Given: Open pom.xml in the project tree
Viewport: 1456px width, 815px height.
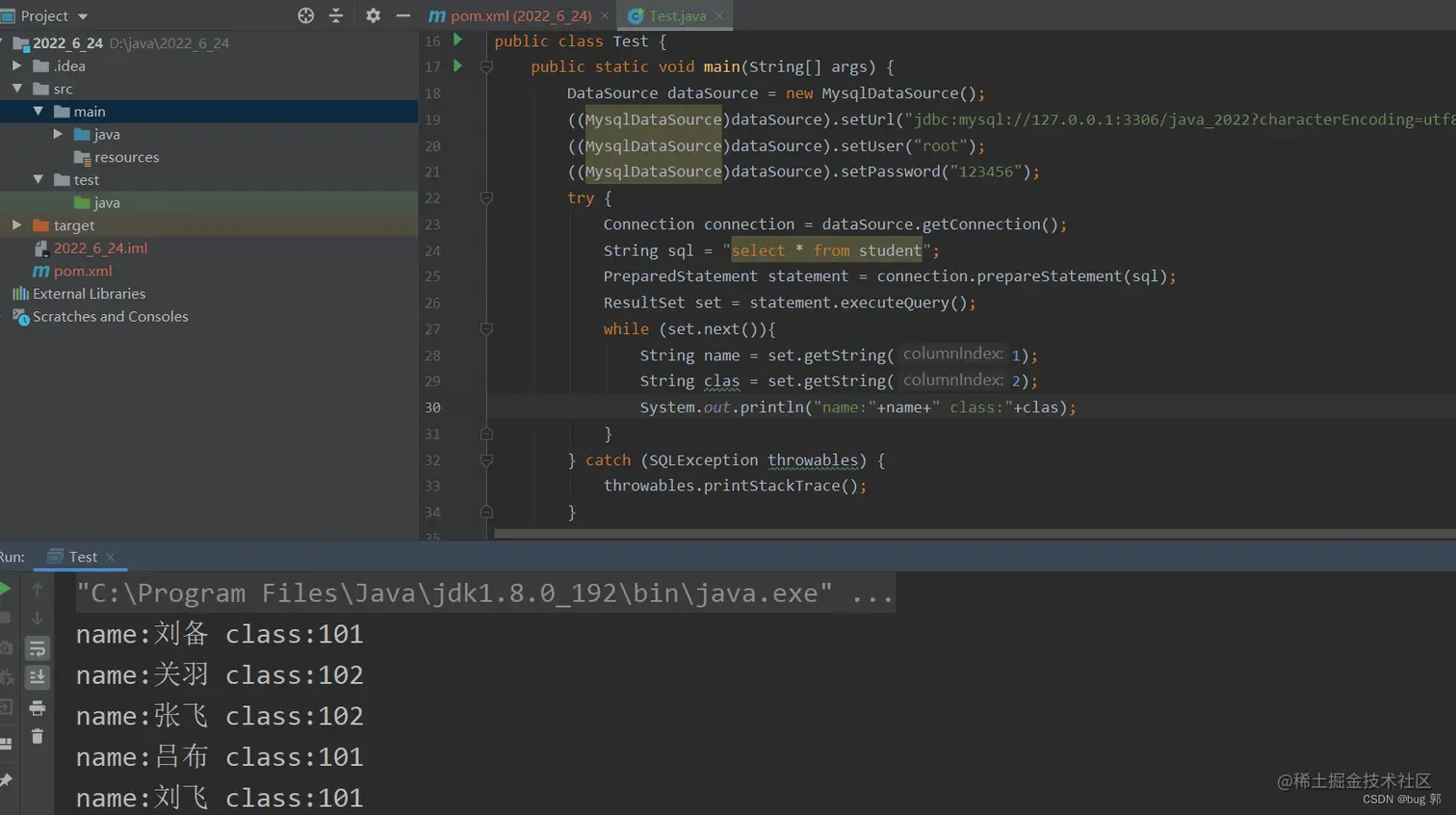Looking at the screenshot, I should click(x=83, y=271).
